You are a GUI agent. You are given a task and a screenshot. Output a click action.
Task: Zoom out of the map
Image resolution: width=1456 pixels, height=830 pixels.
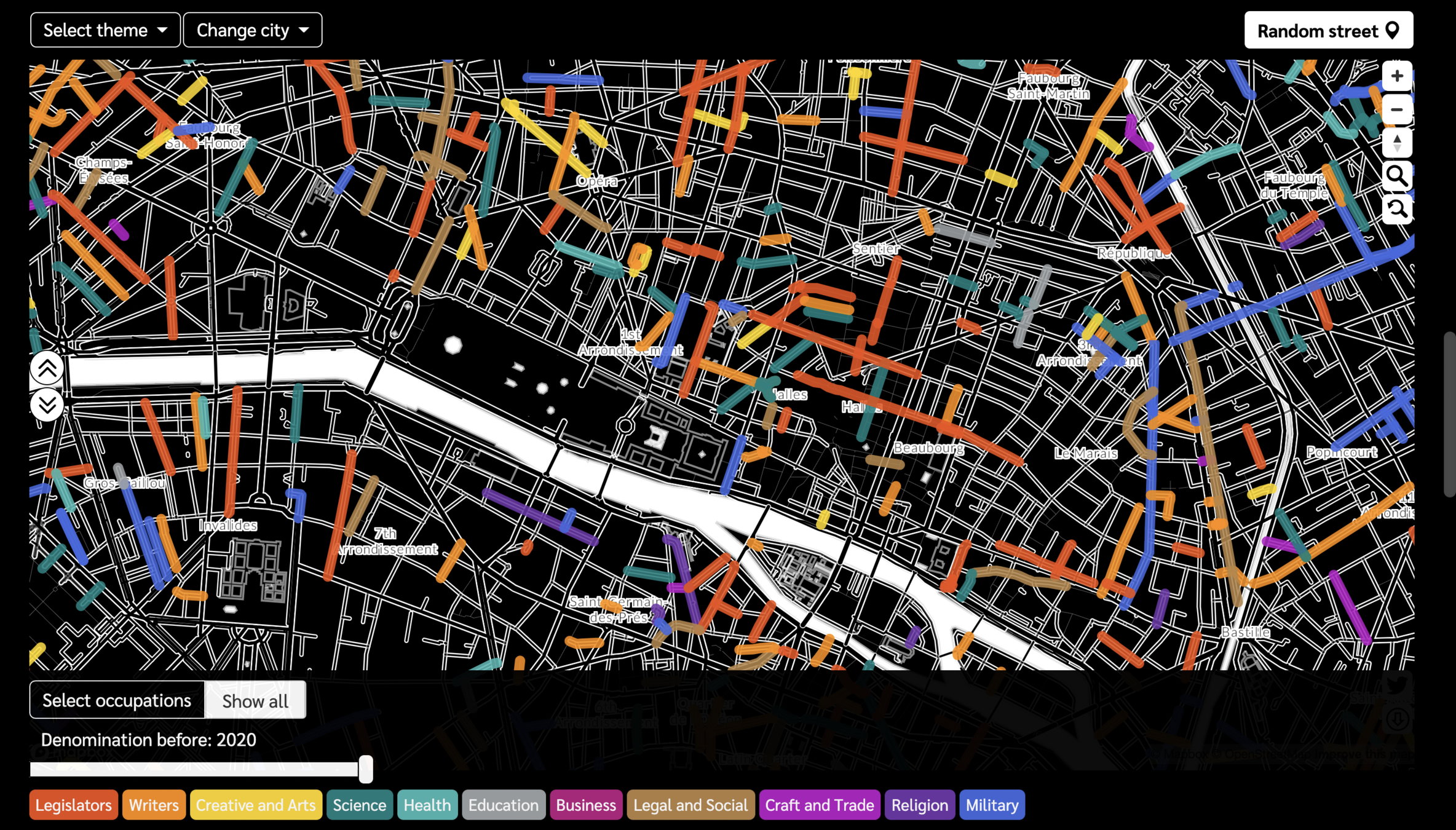click(1396, 109)
